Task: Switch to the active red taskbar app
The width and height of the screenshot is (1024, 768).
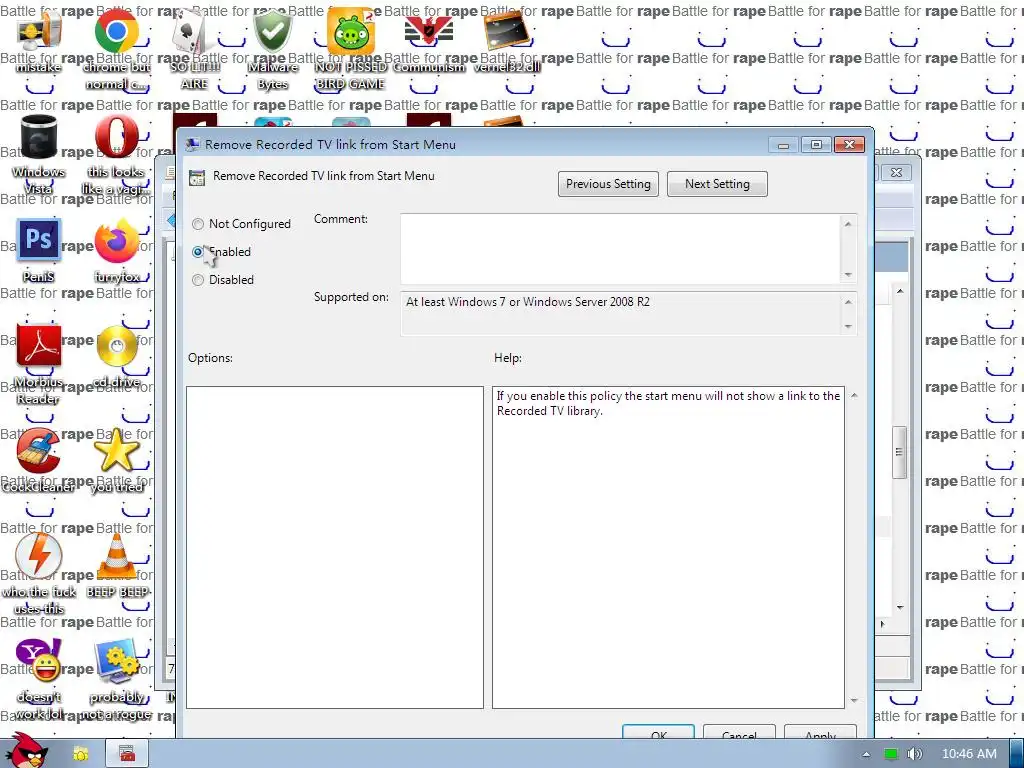Action: click(127, 754)
